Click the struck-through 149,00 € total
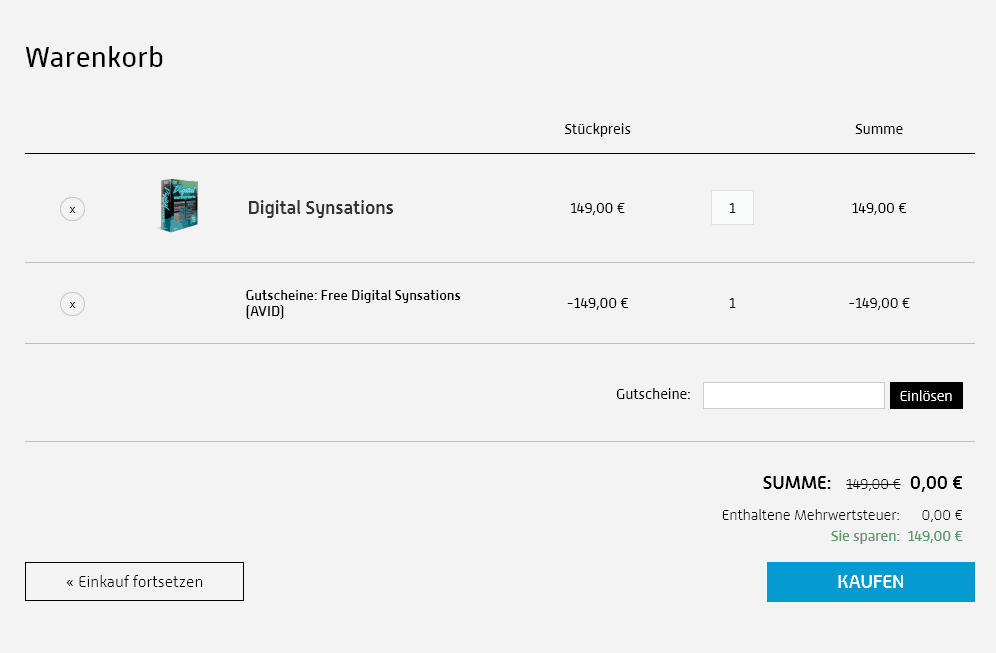 pos(873,484)
